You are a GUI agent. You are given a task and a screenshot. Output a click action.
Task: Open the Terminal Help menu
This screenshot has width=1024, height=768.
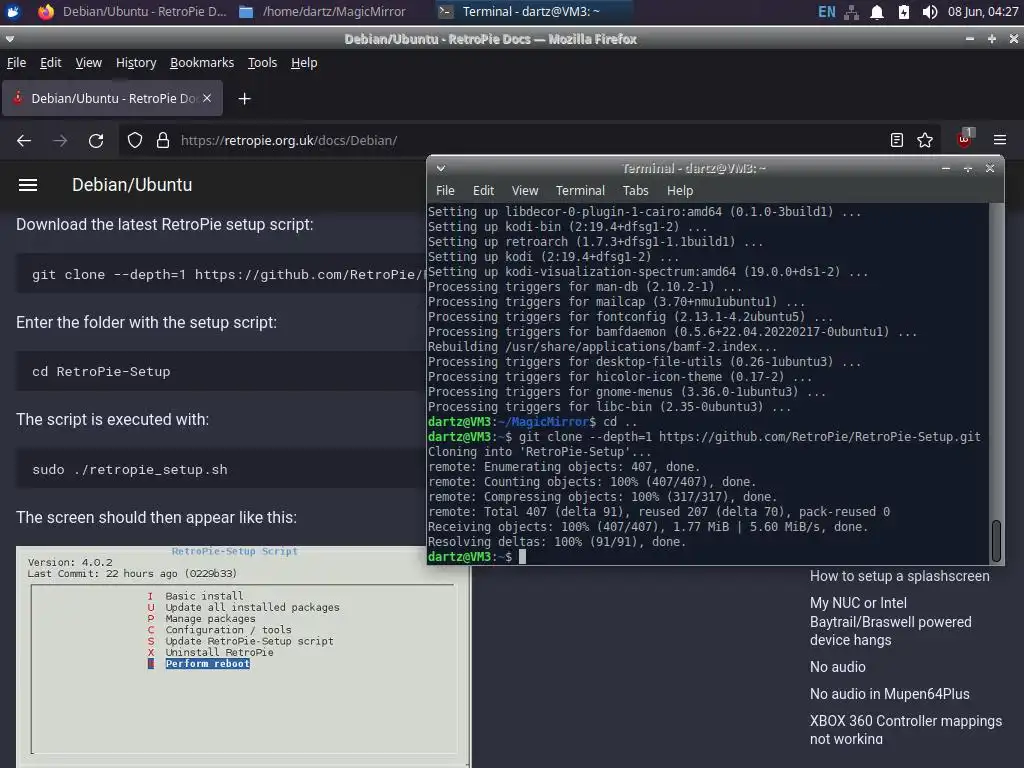pos(680,191)
